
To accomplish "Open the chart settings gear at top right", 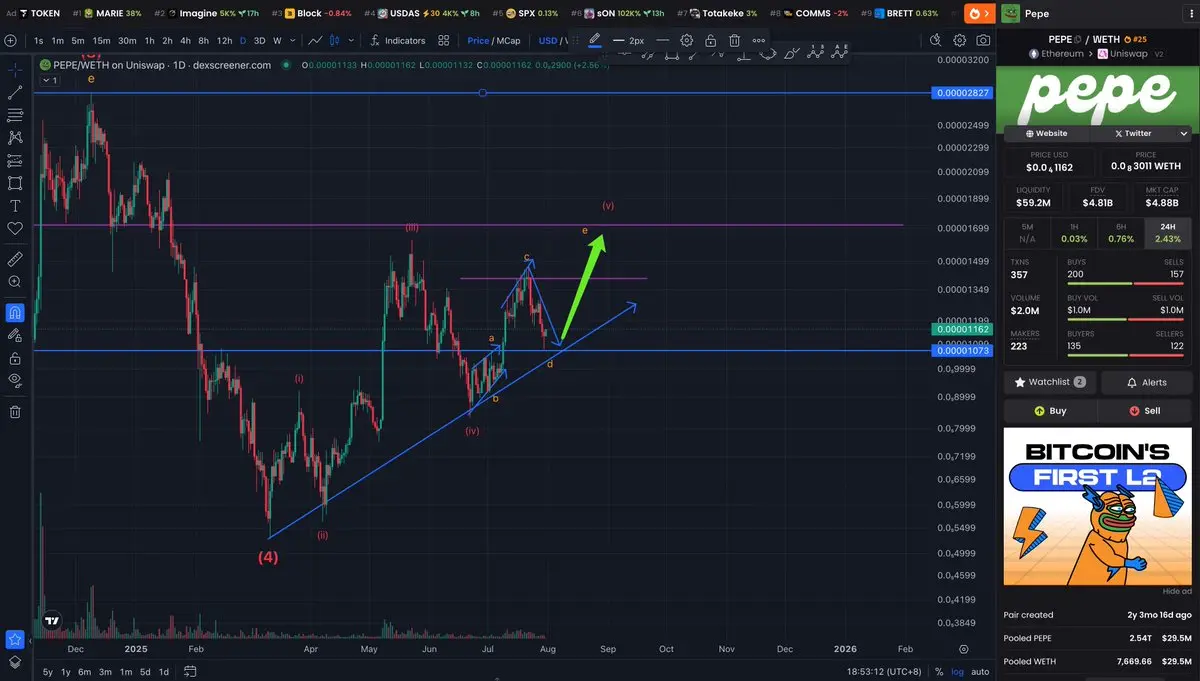I will (x=960, y=41).
